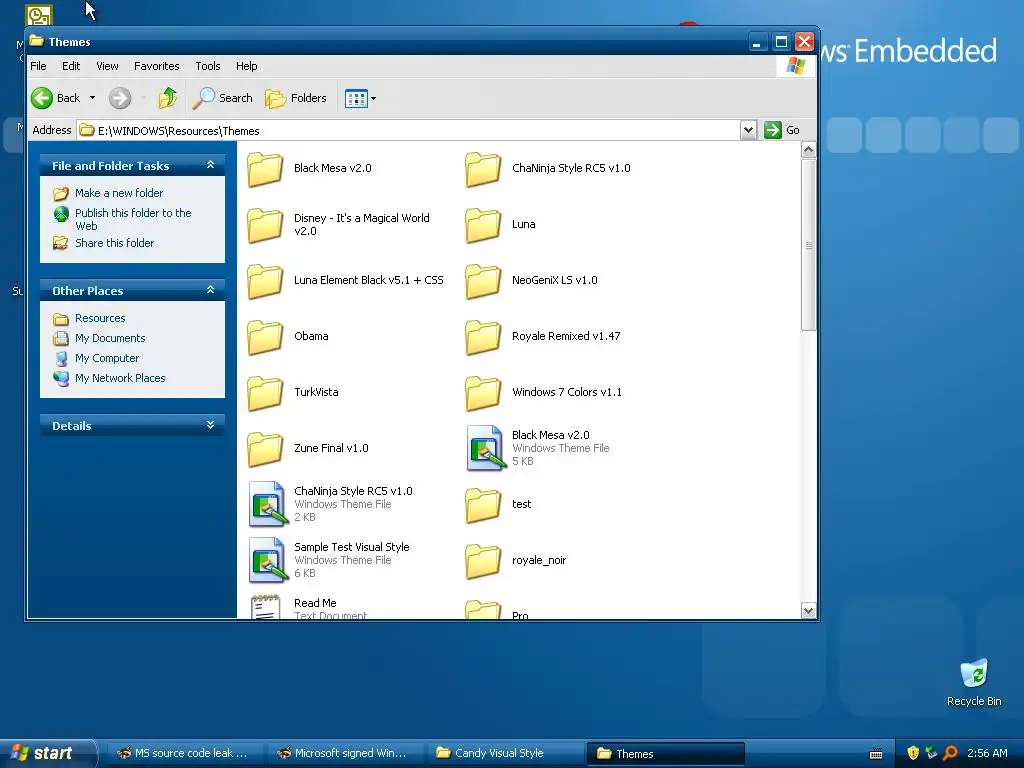Go to My Network Places
The width and height of the screenshot is (1024, 768).
coord(120,378)
